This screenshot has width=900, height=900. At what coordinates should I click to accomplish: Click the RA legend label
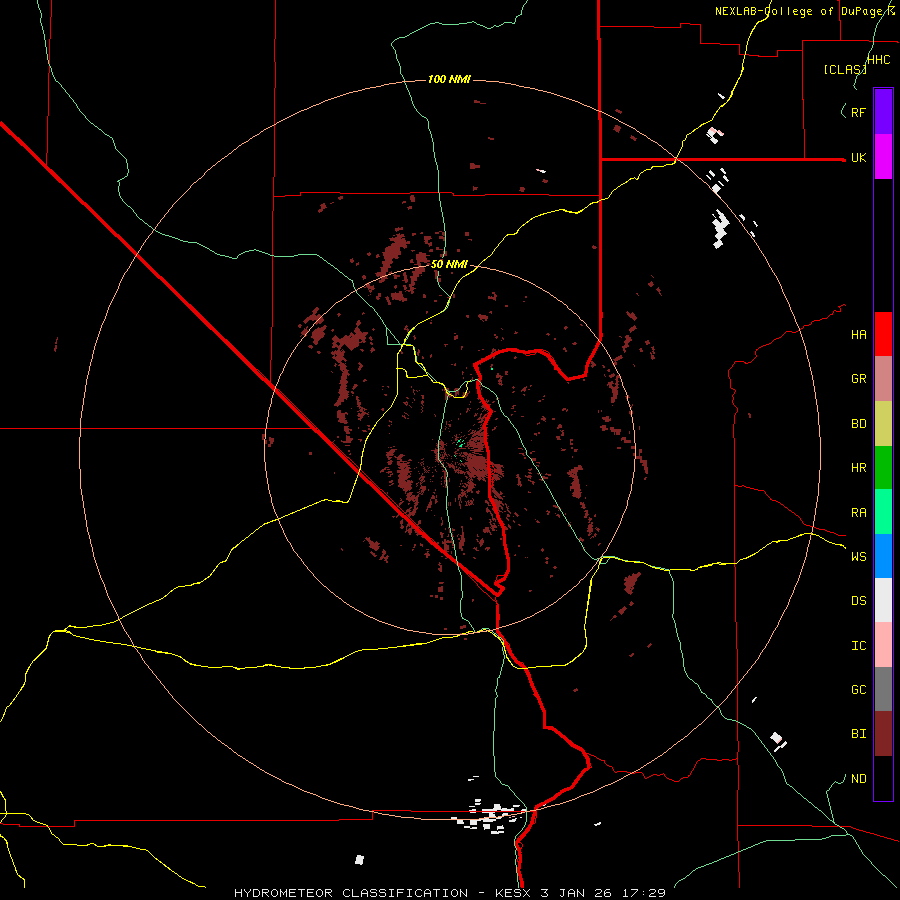point(858,513)
